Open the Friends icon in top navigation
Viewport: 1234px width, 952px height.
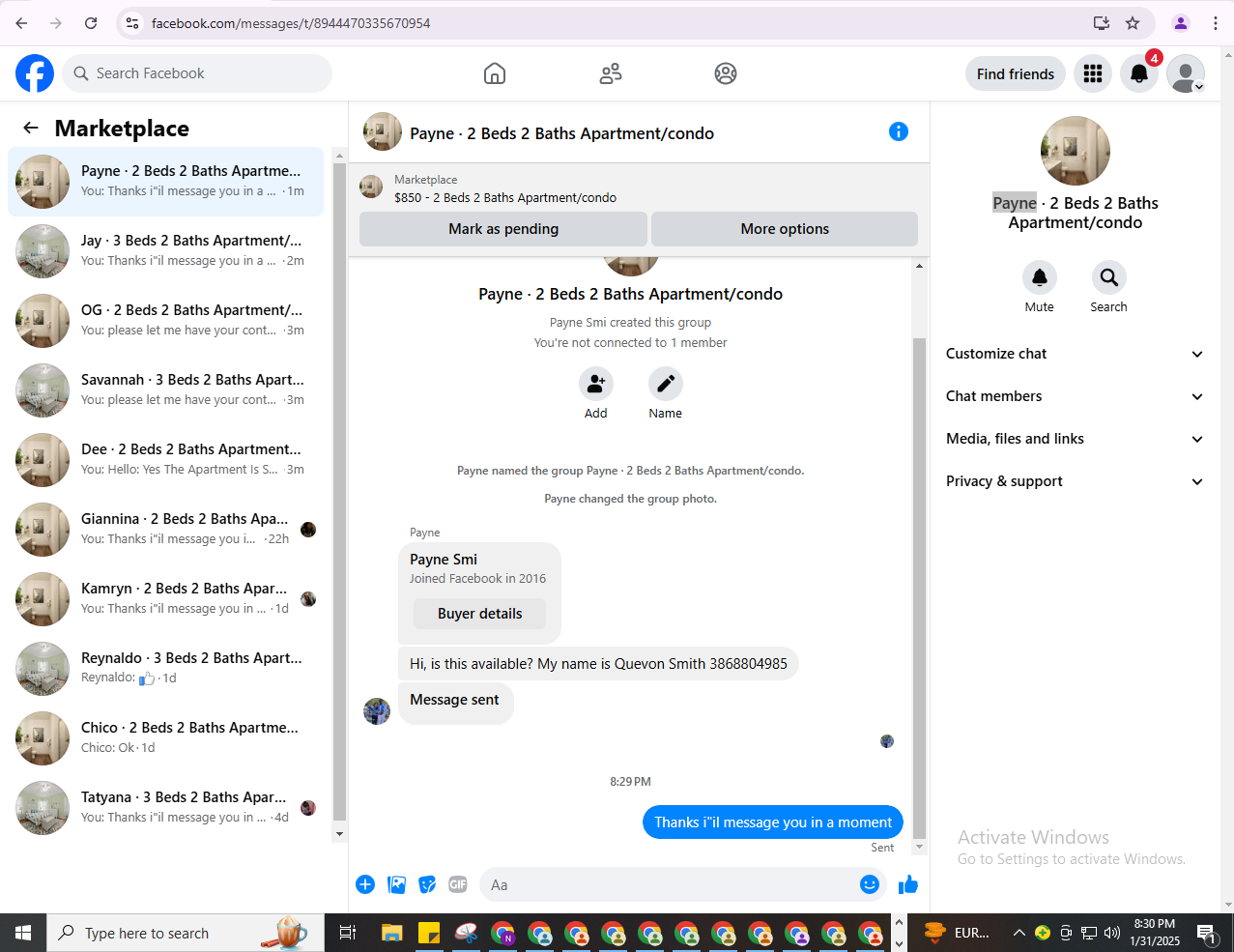tap(611, 73)
